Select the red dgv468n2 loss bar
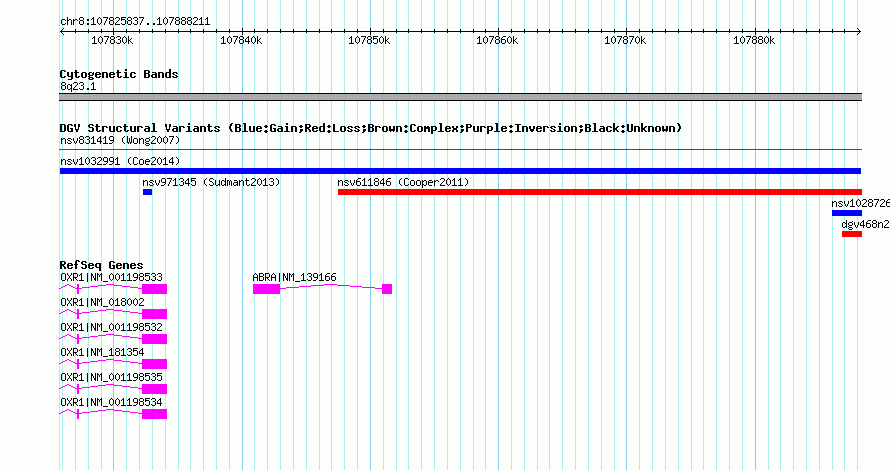The width and height of the screenshot is (890, 470). (x=852, y=234)
